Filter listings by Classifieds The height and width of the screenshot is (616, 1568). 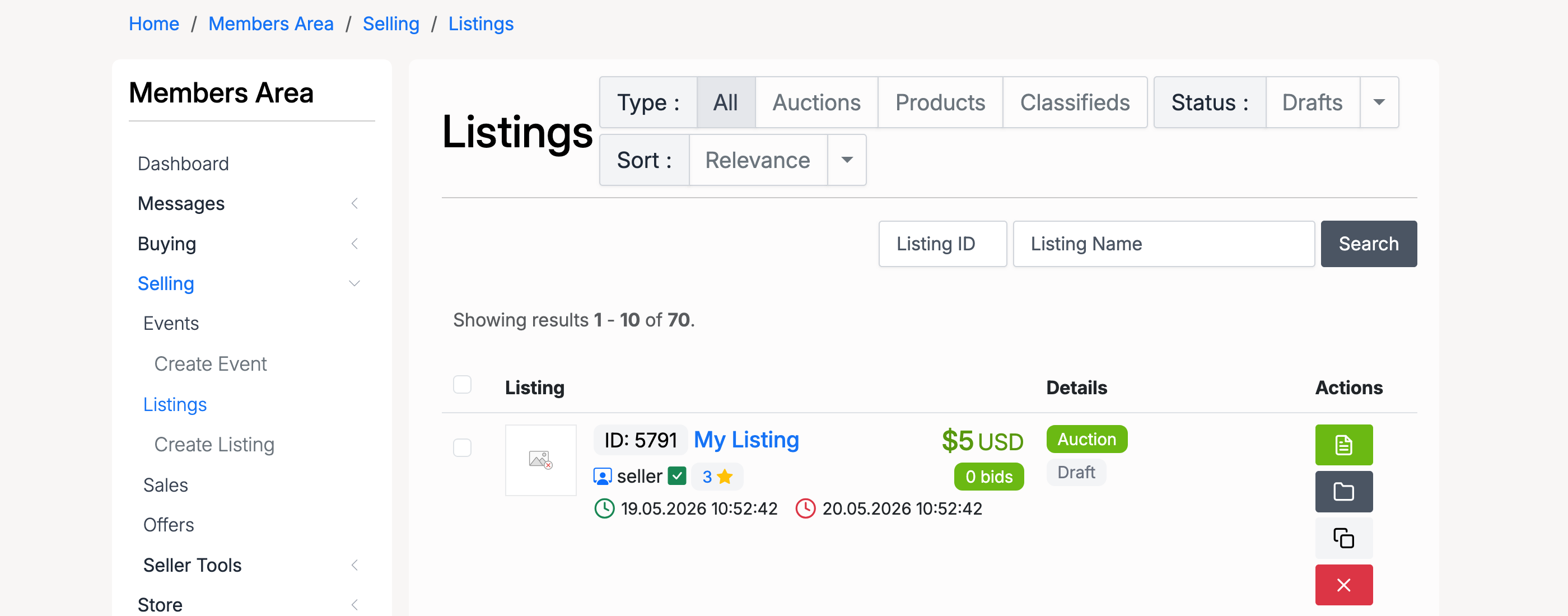tap(1075, 102)
